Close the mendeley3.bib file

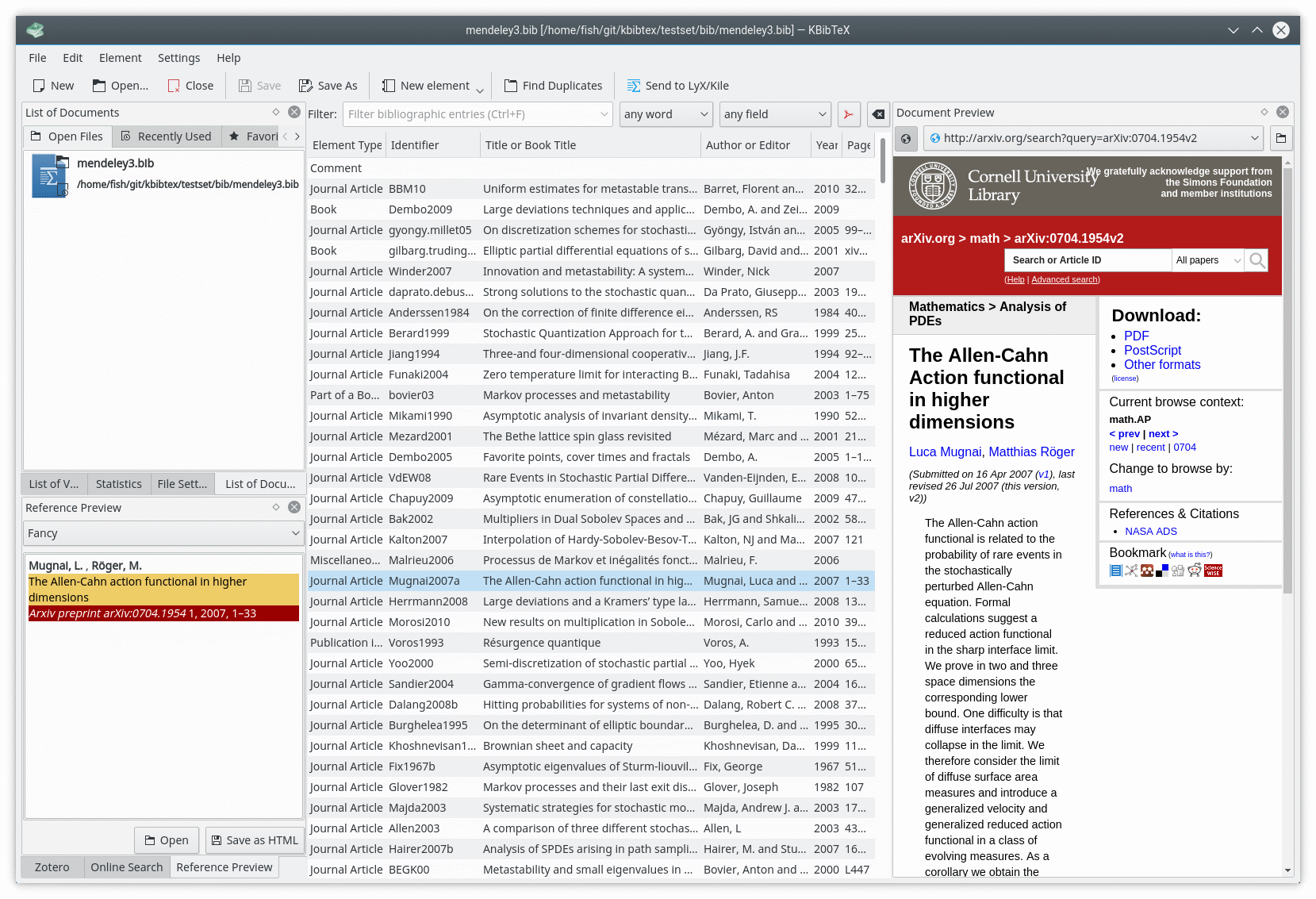tap(190, 85)
